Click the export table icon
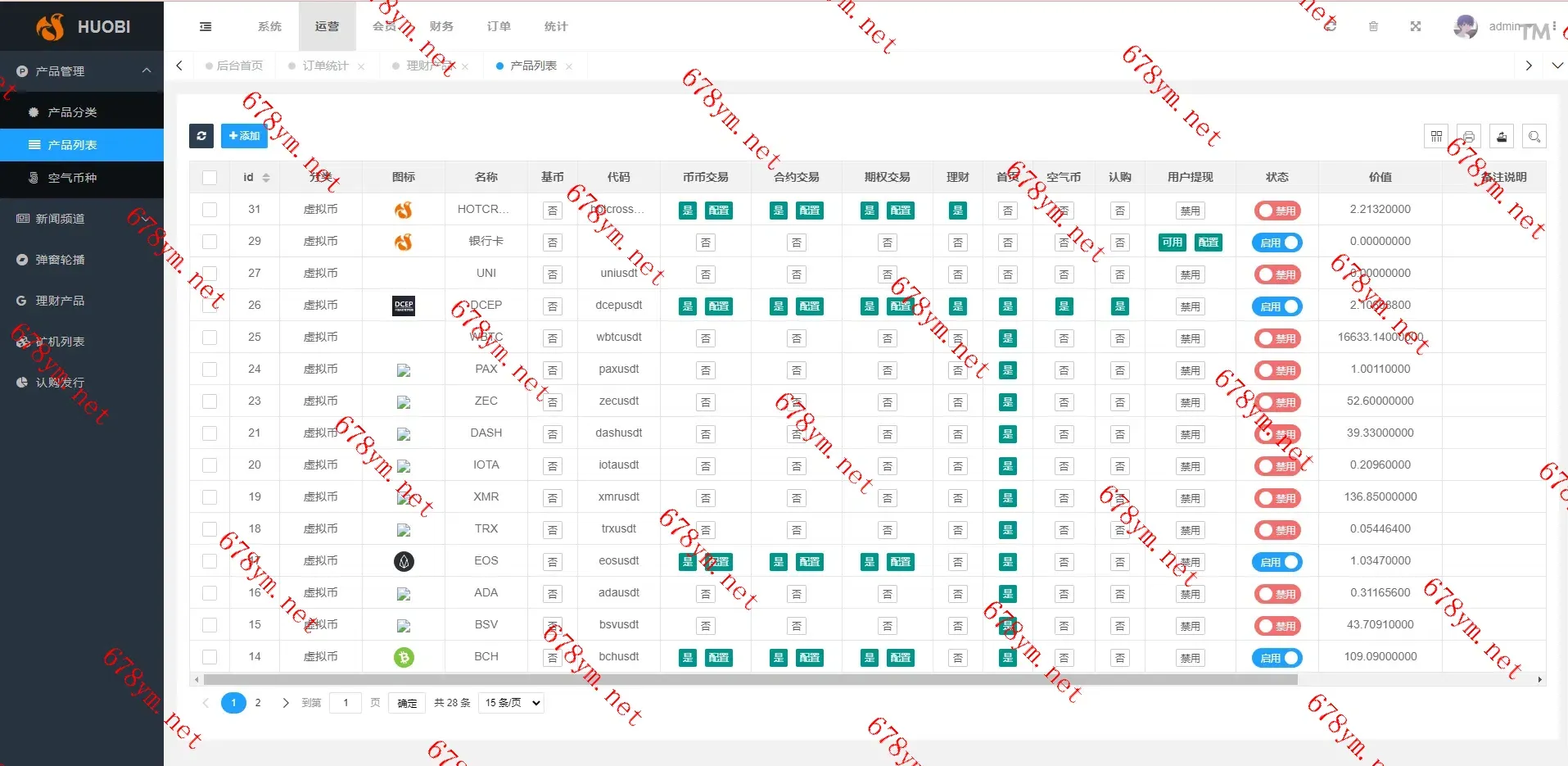1568x766 pixels. pos(1502,137)
